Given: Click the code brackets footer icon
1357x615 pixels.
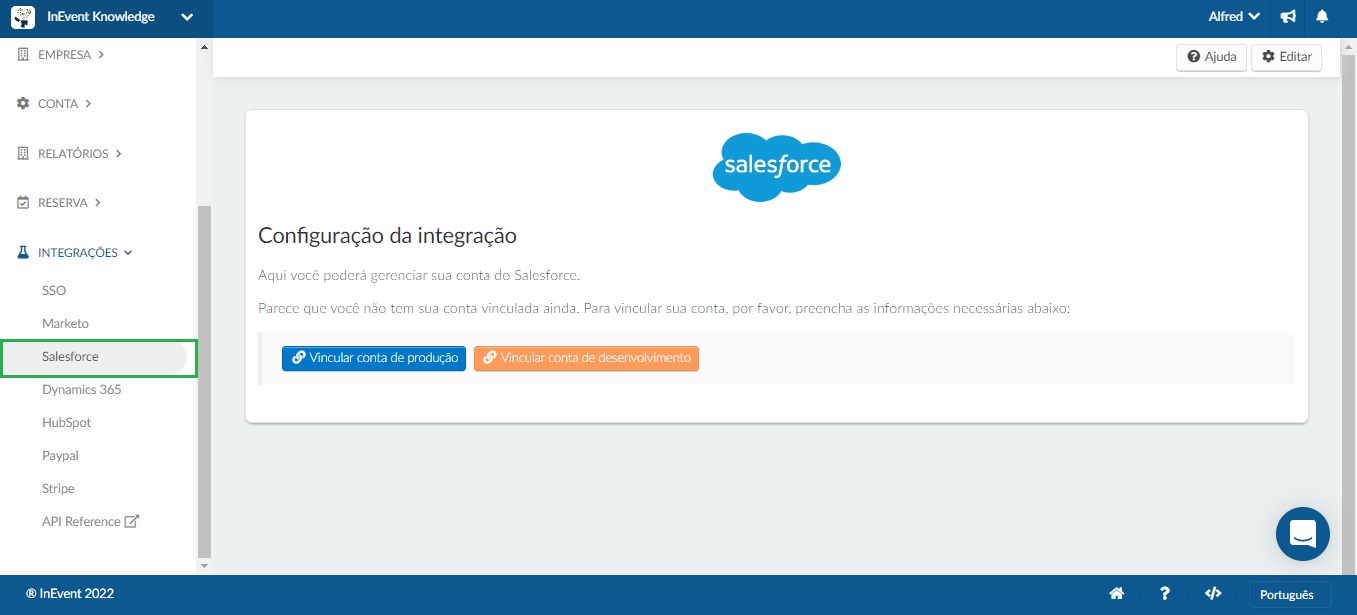Looking at the screenshot, I should 1213,593.
